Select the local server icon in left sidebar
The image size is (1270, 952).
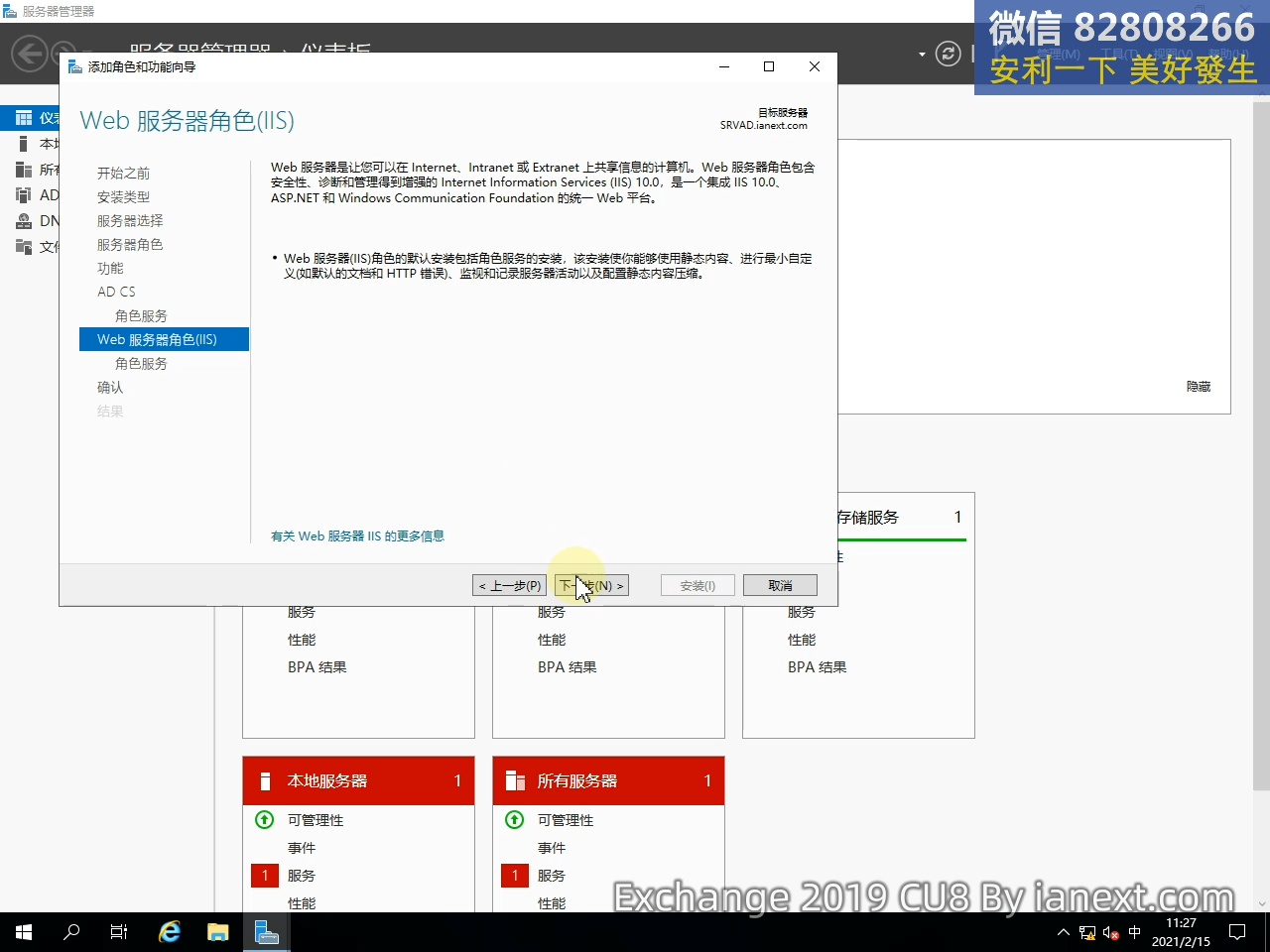point(24,144)
